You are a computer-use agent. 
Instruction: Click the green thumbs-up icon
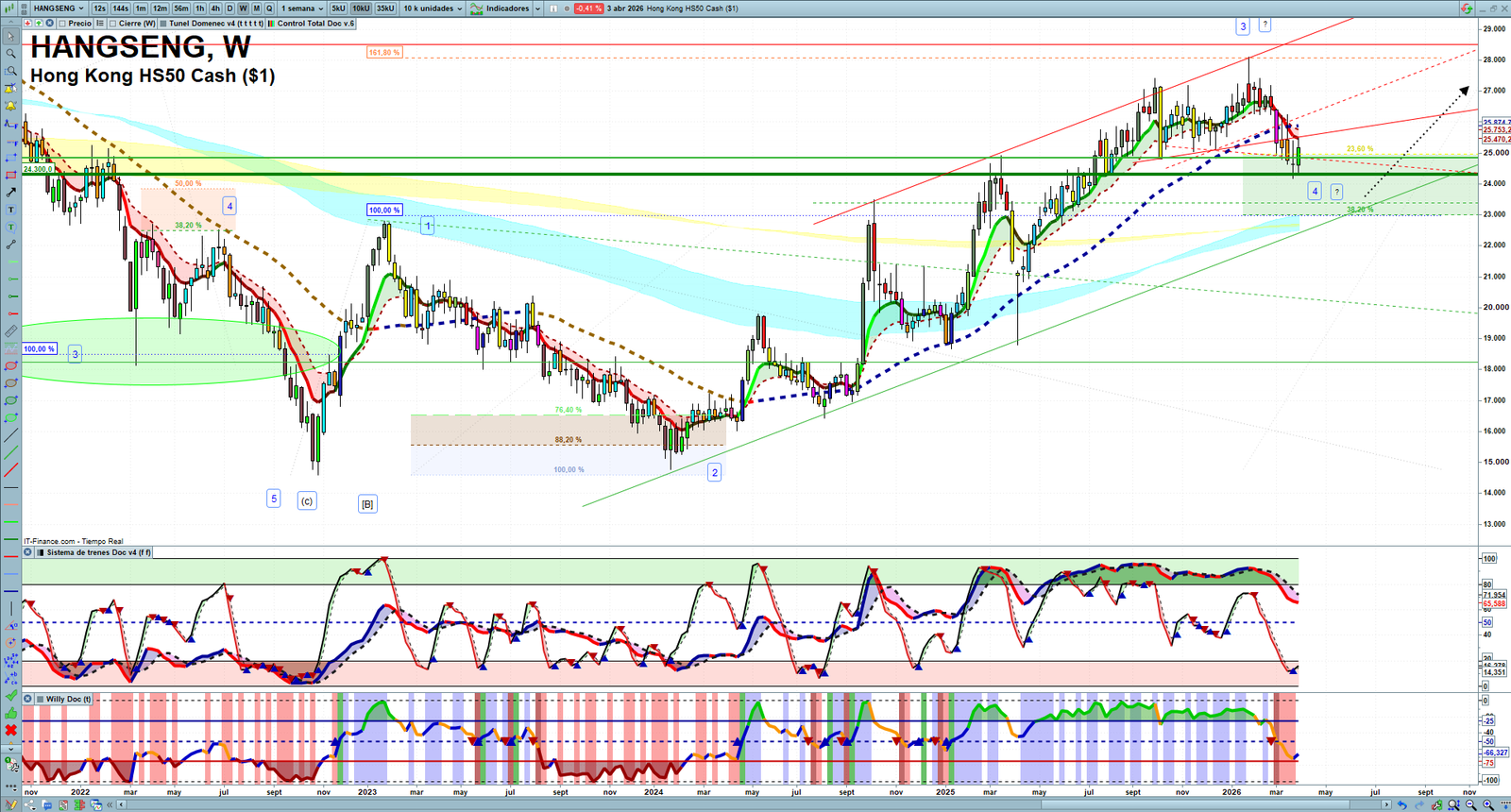point(10,713)
